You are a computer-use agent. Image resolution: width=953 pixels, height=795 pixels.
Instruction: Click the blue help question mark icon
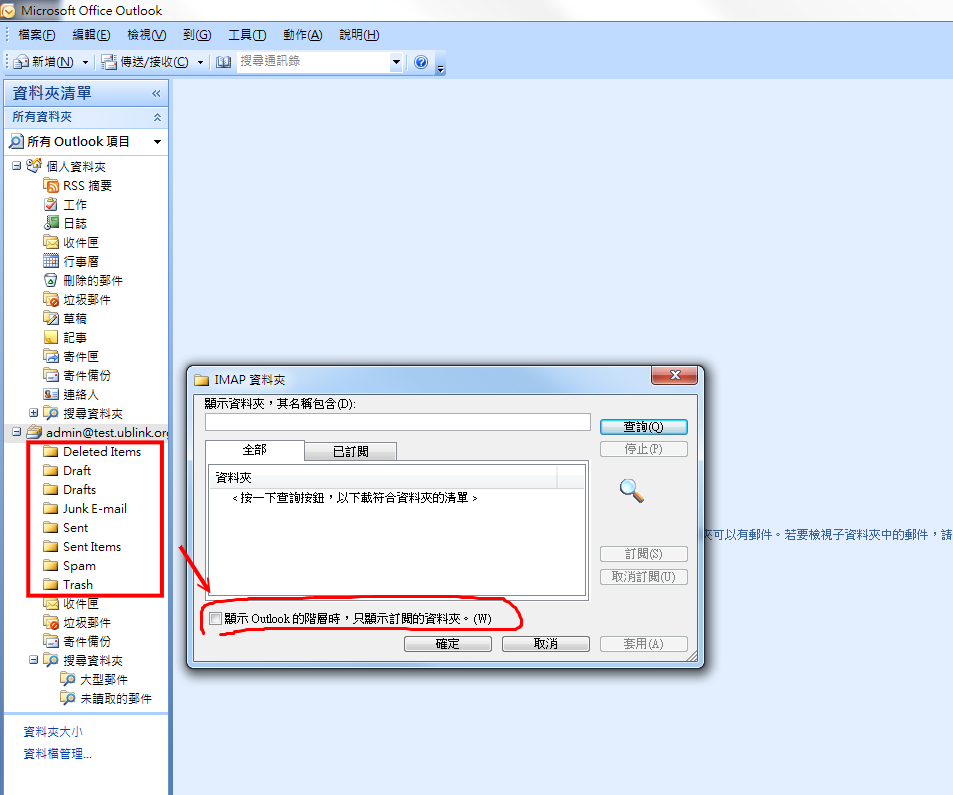coord(421,62)
